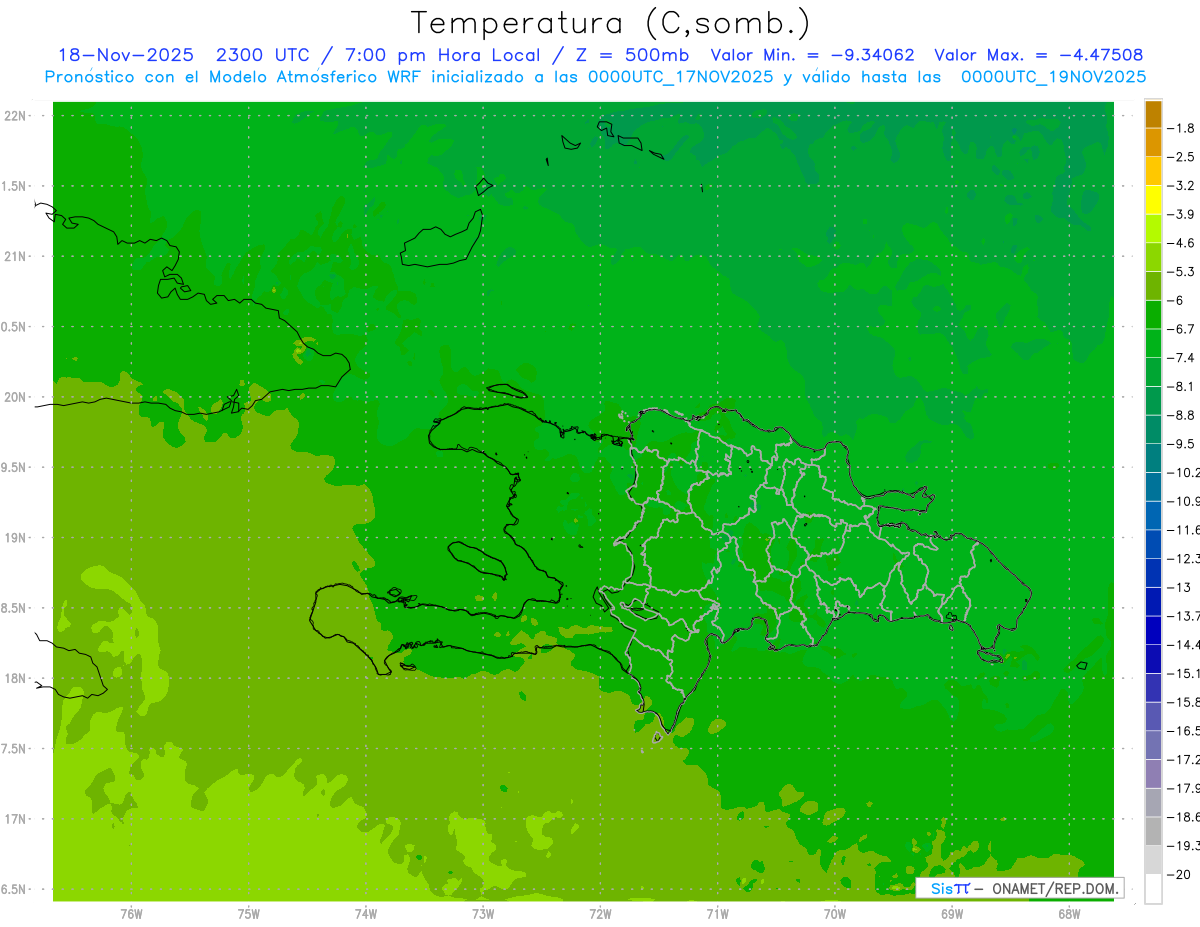This screenshot has height=927, width=1200.
Task: Click the '73W' longitude label
Action: [483, 914]
